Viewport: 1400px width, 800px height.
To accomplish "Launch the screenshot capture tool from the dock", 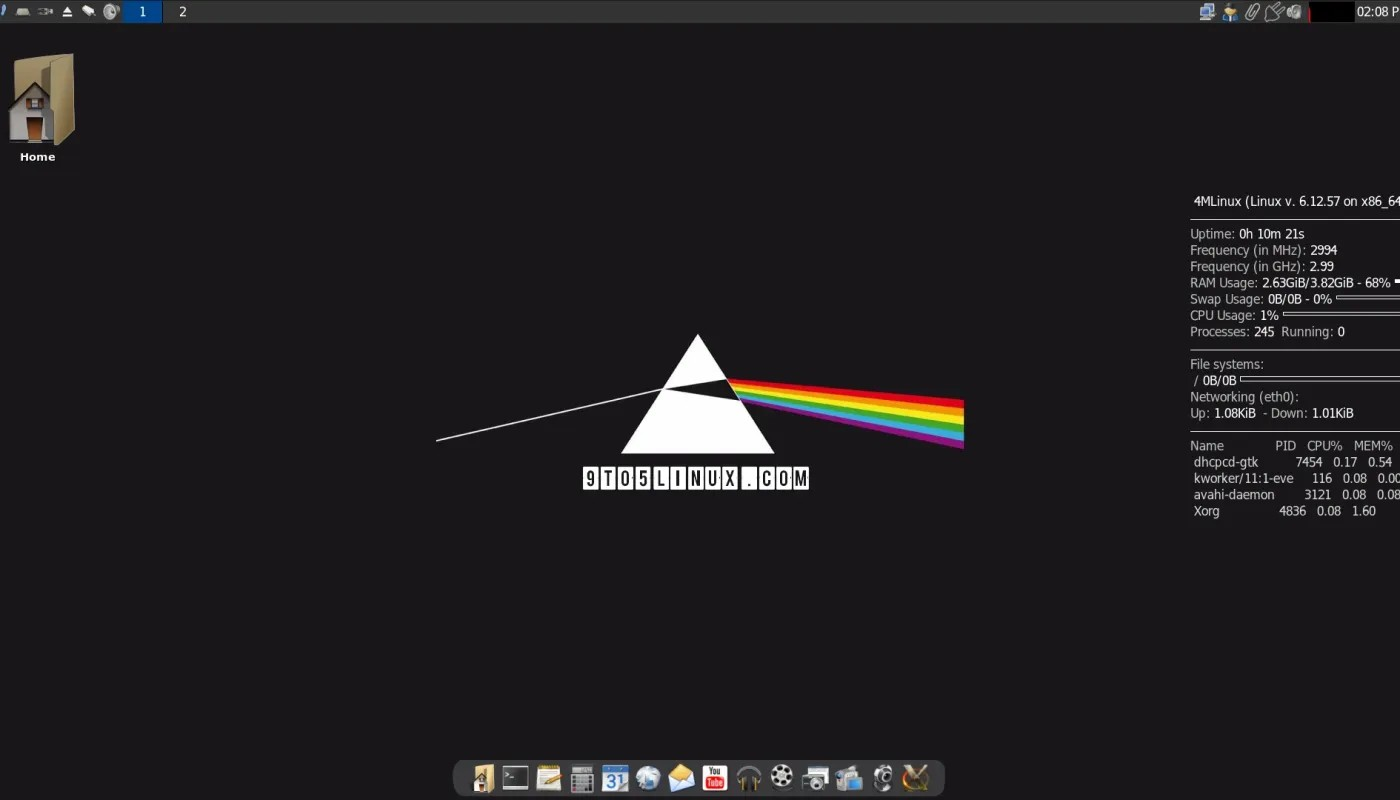I will [815, 777].
